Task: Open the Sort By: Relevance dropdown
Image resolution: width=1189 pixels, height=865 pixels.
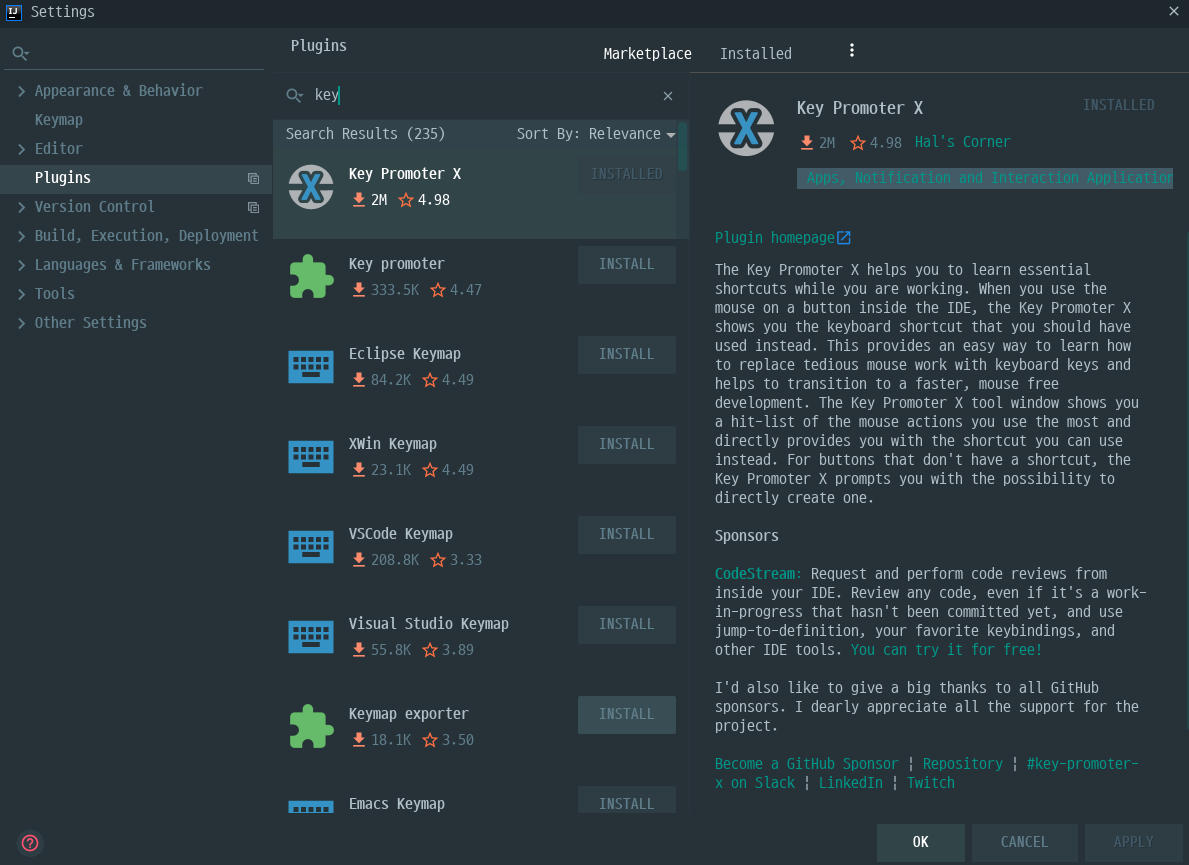Action: 596,134
